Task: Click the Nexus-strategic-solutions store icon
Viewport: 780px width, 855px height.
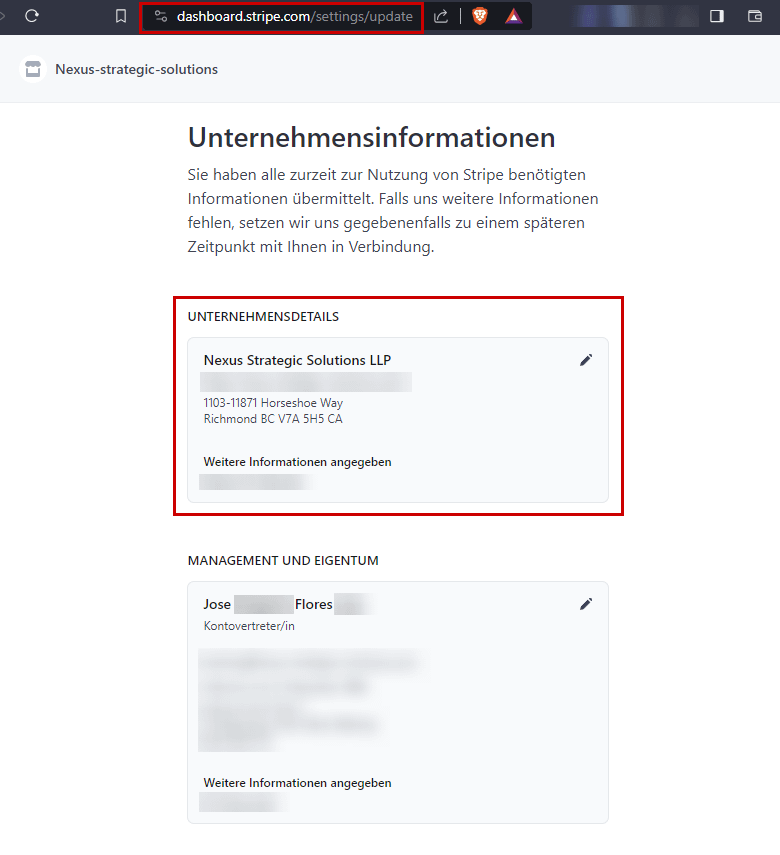Action: click(33, 69)
